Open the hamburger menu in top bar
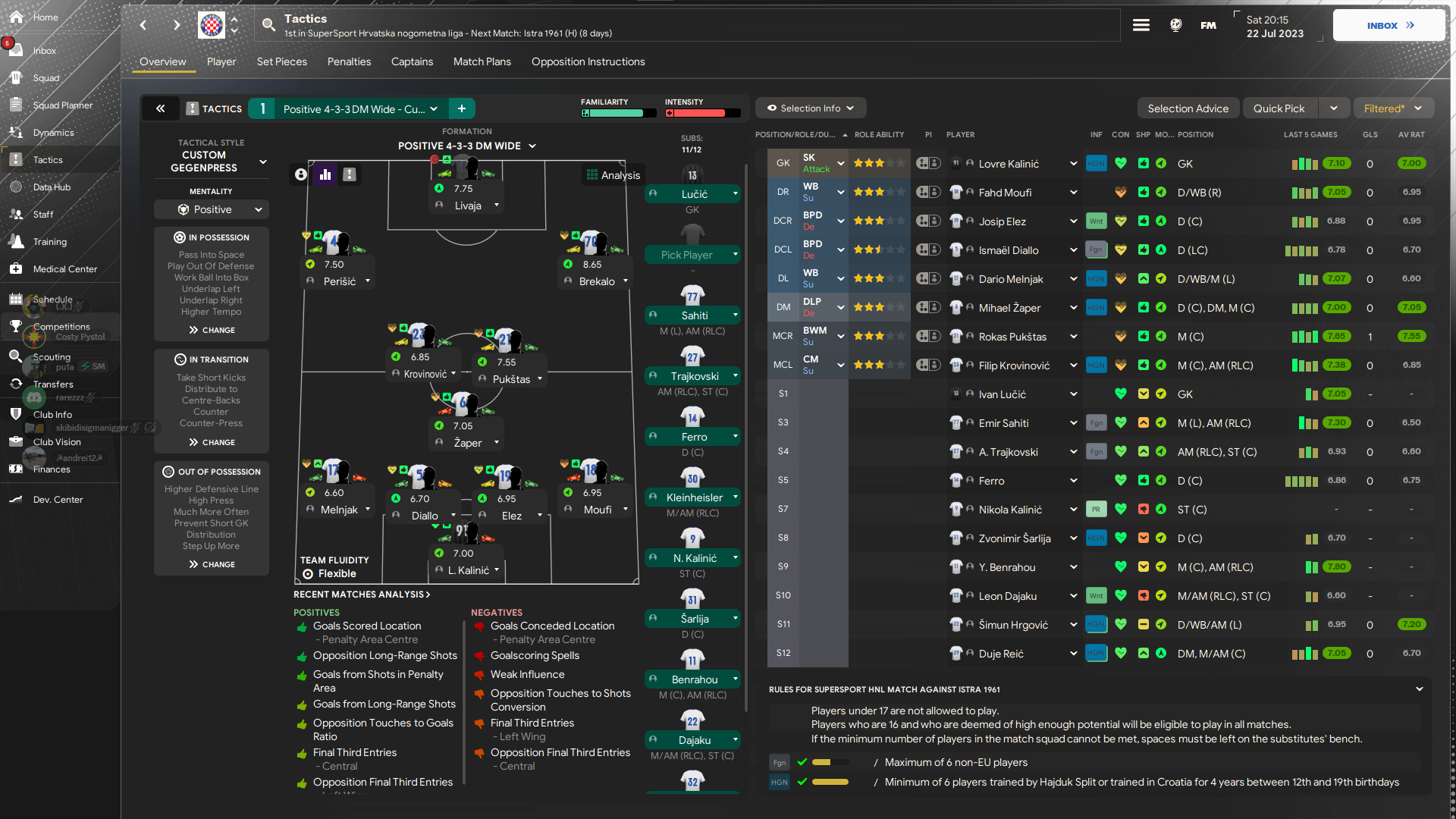Screen dimensions: 1456x819 pyautogui.click(x=1141, y=24)
